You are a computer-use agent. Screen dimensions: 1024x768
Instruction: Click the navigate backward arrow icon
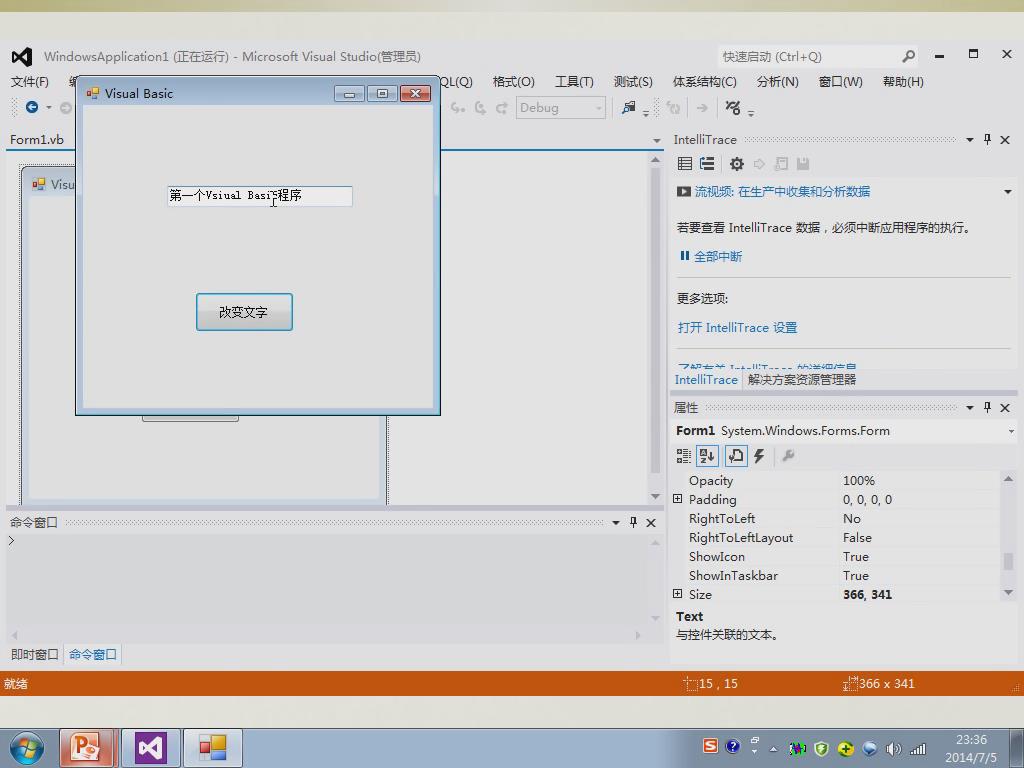coord(31,107)
